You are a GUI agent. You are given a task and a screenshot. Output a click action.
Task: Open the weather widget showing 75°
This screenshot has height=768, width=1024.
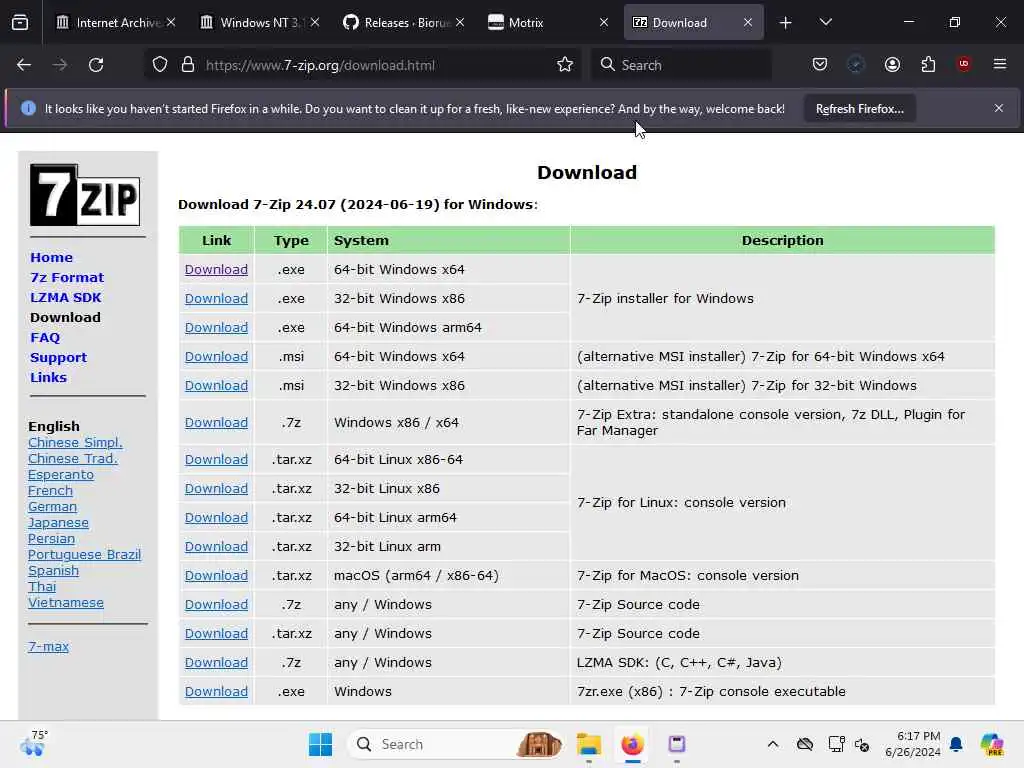click(x=34, y=744)
